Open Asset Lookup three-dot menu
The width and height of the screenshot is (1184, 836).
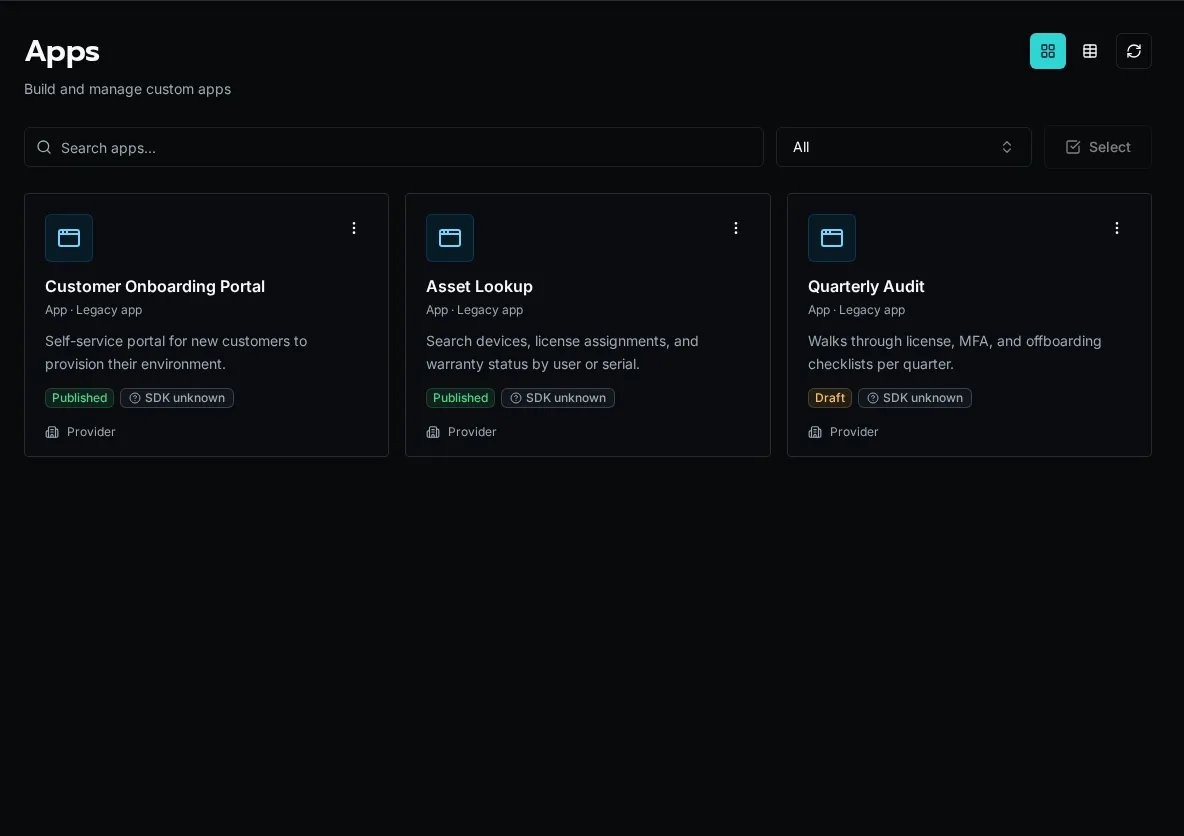tap(735, 228)
